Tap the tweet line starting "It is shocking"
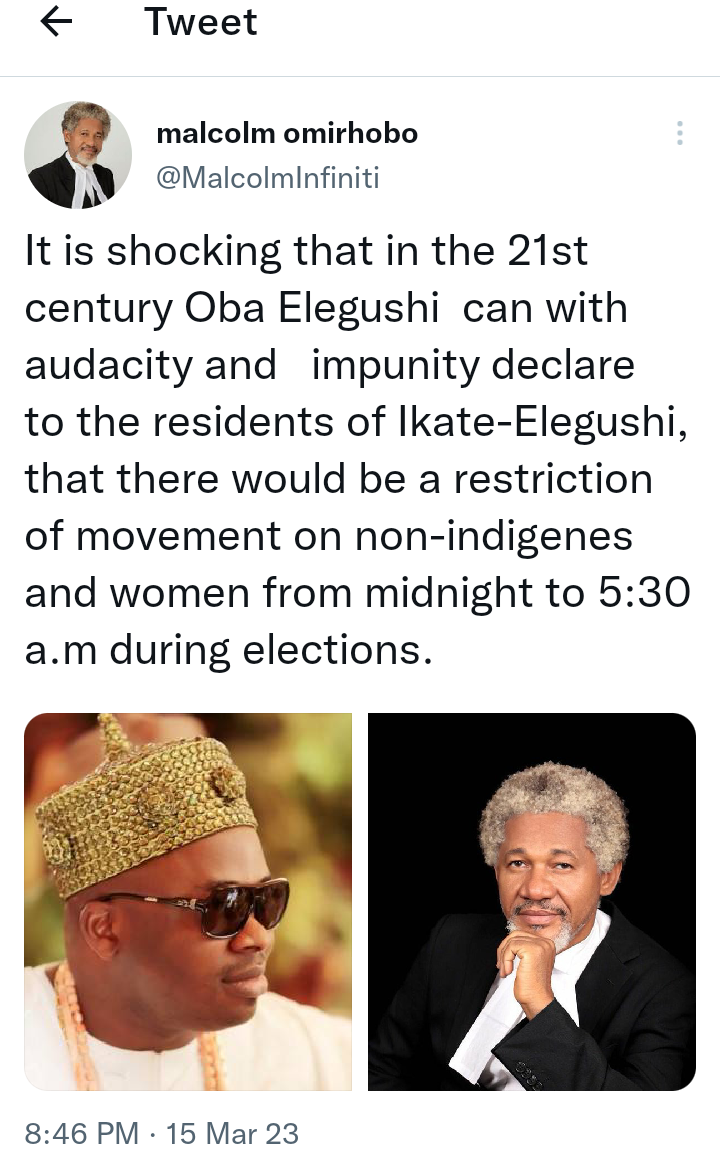 (x=306, y=250)
